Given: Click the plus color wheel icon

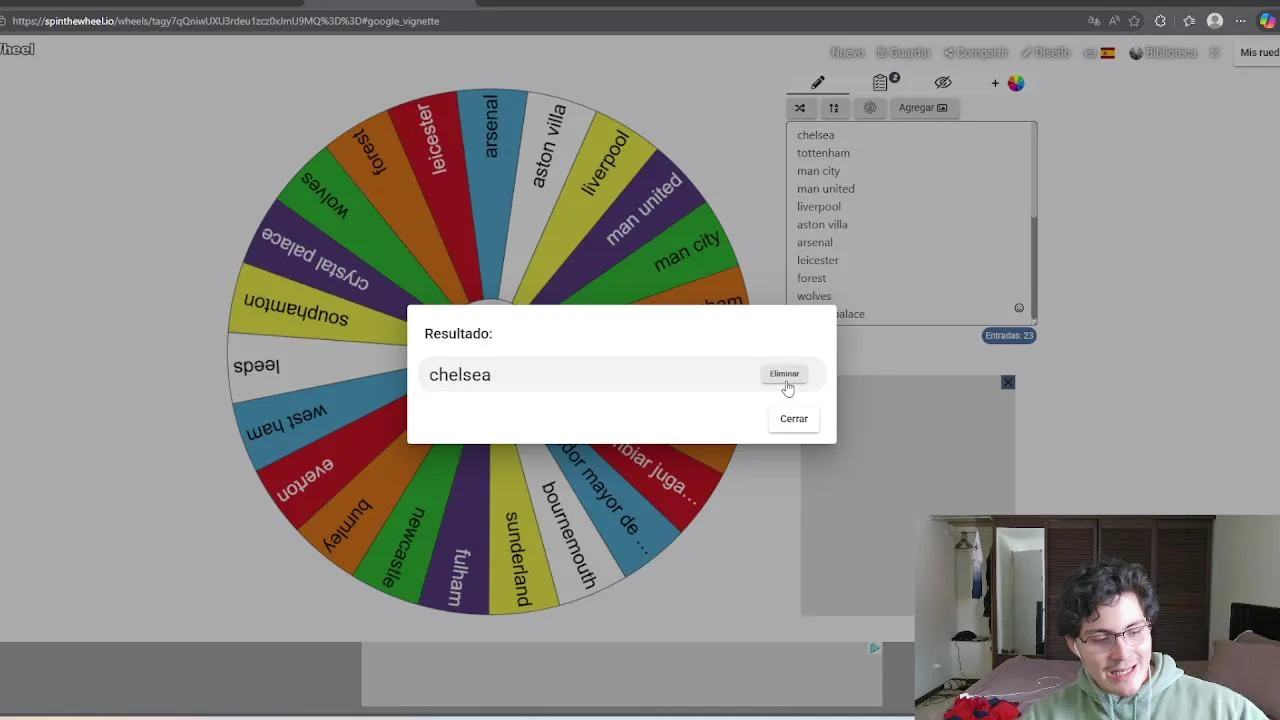Looking at the screenshot, I should pos(1008,83).
